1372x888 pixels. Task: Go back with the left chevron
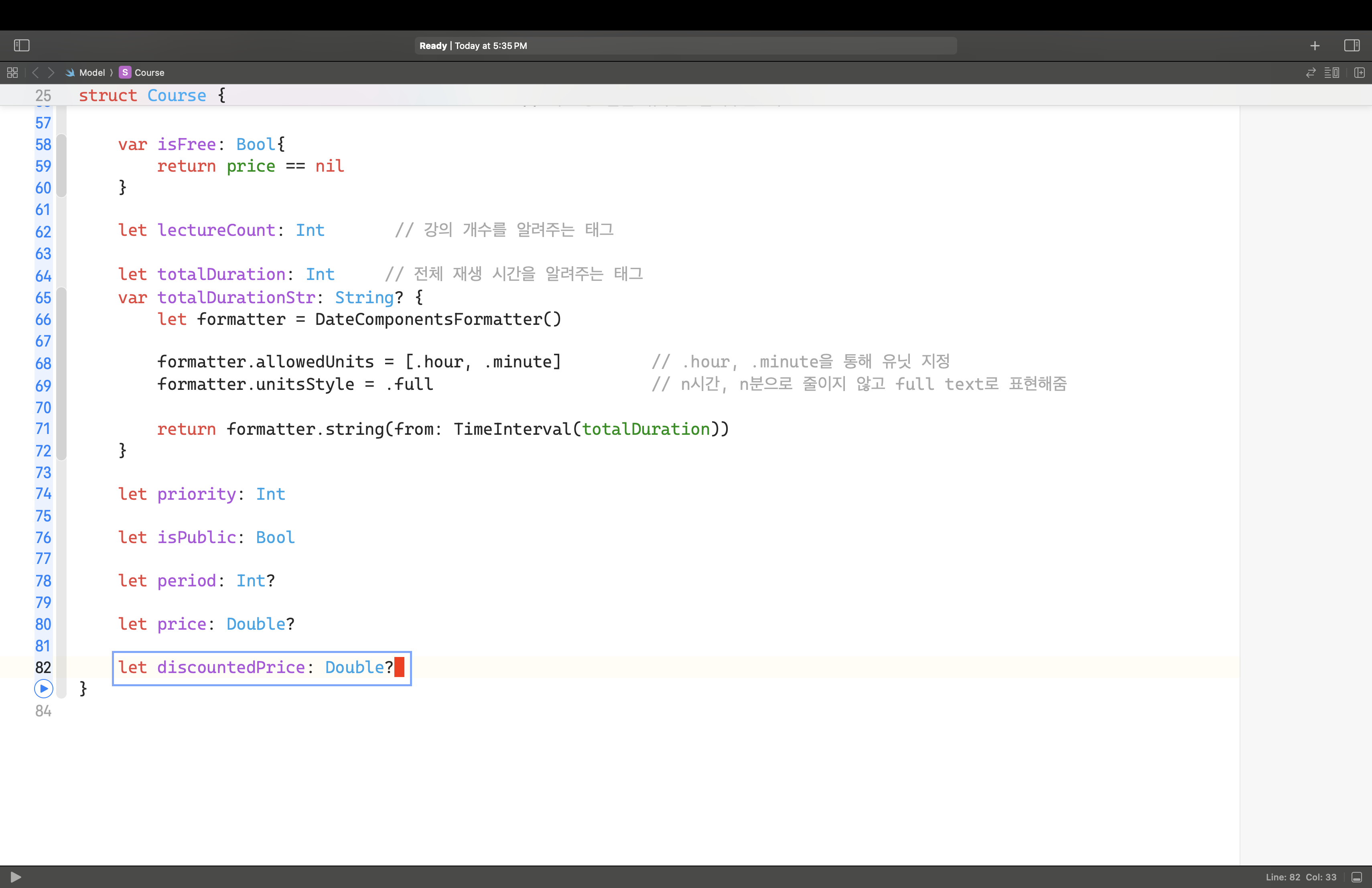click(x=36, y=73)
